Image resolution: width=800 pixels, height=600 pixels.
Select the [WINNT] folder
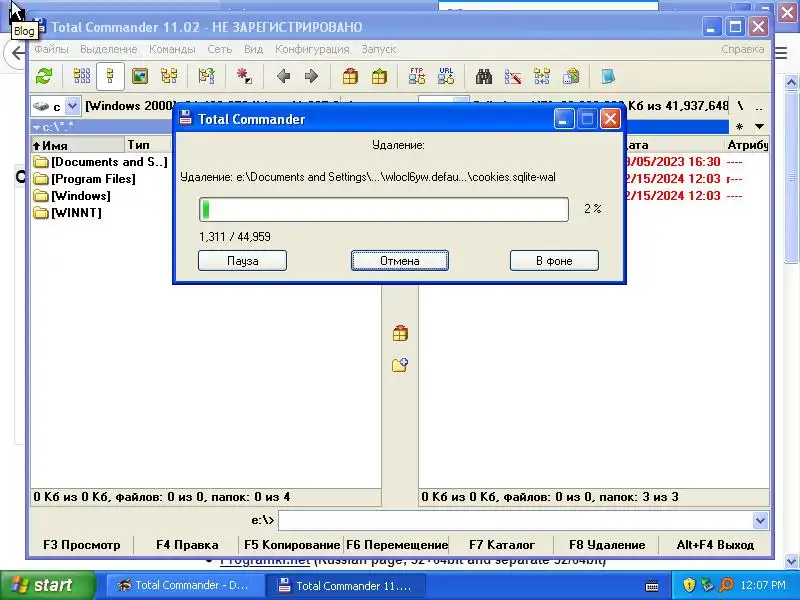tap(68, 212)
